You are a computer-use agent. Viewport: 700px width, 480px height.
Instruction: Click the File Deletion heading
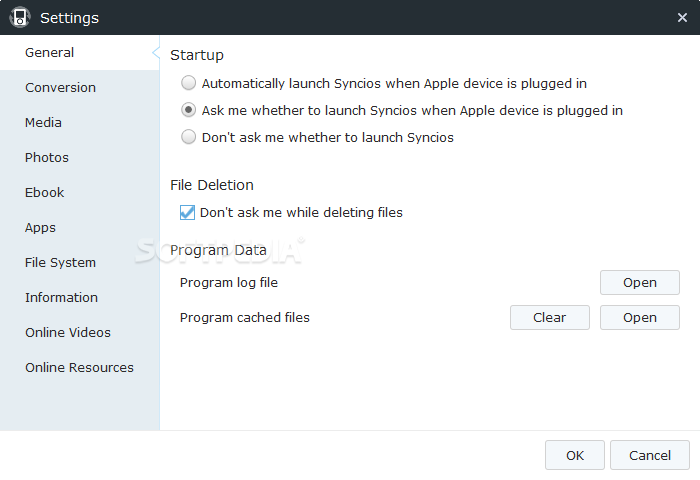tap(212, 185)
